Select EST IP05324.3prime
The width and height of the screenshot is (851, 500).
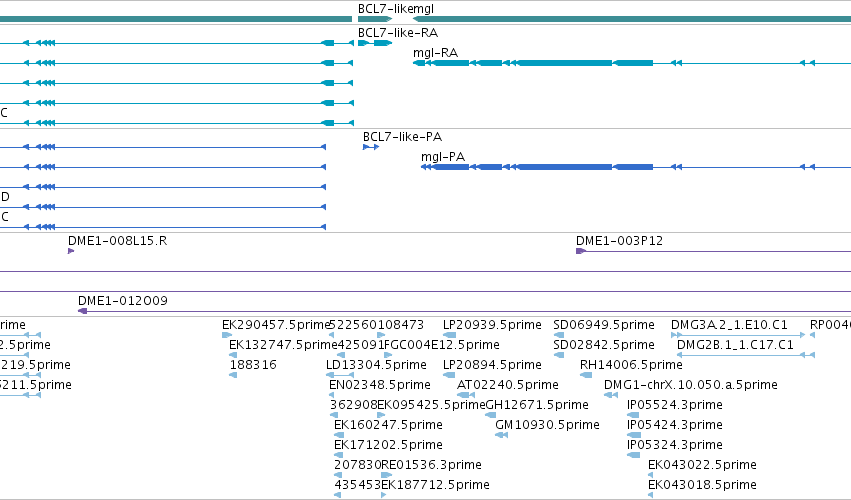click(x=675, y=445)
